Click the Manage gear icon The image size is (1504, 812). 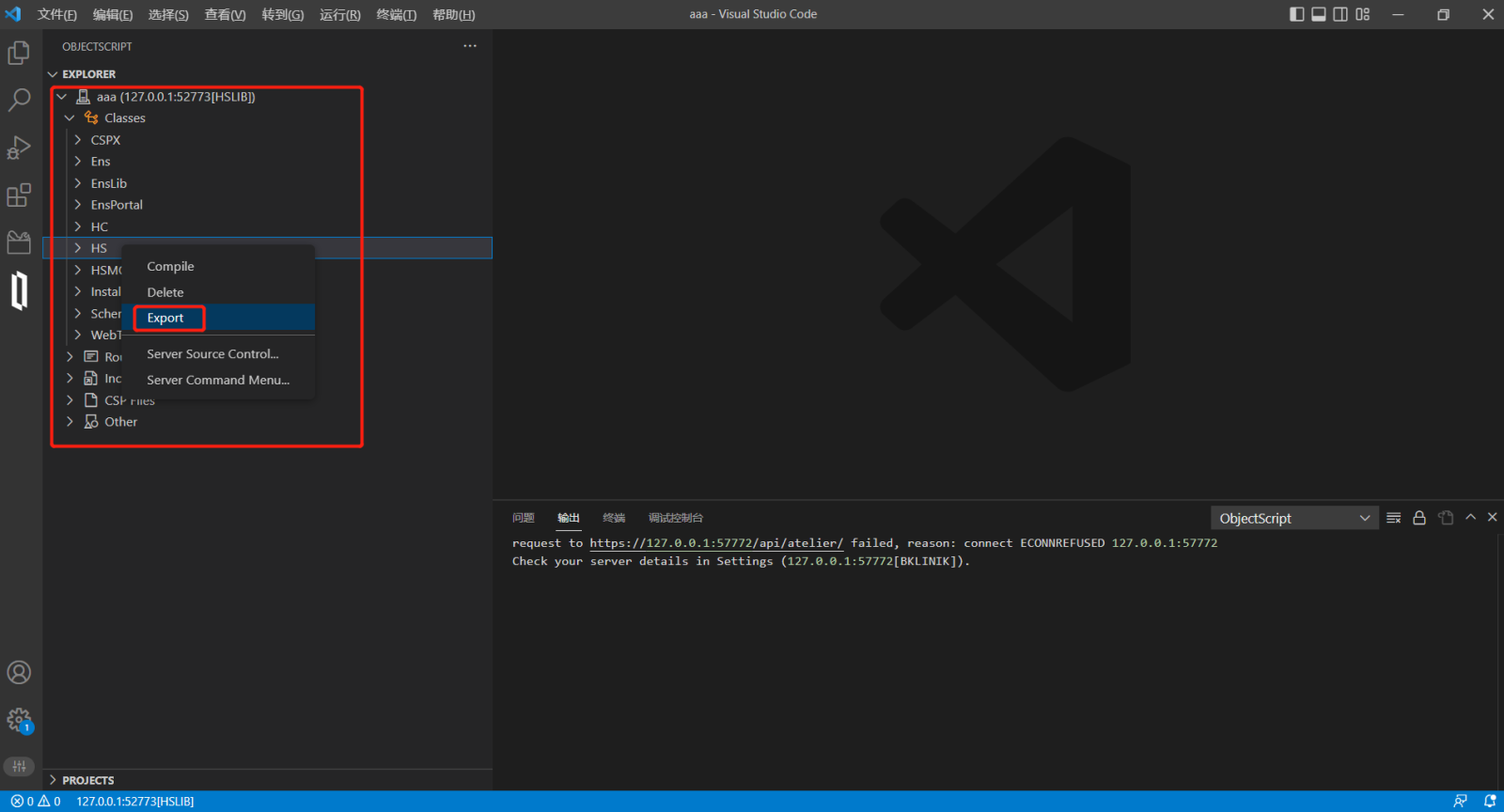pos(19,720)
